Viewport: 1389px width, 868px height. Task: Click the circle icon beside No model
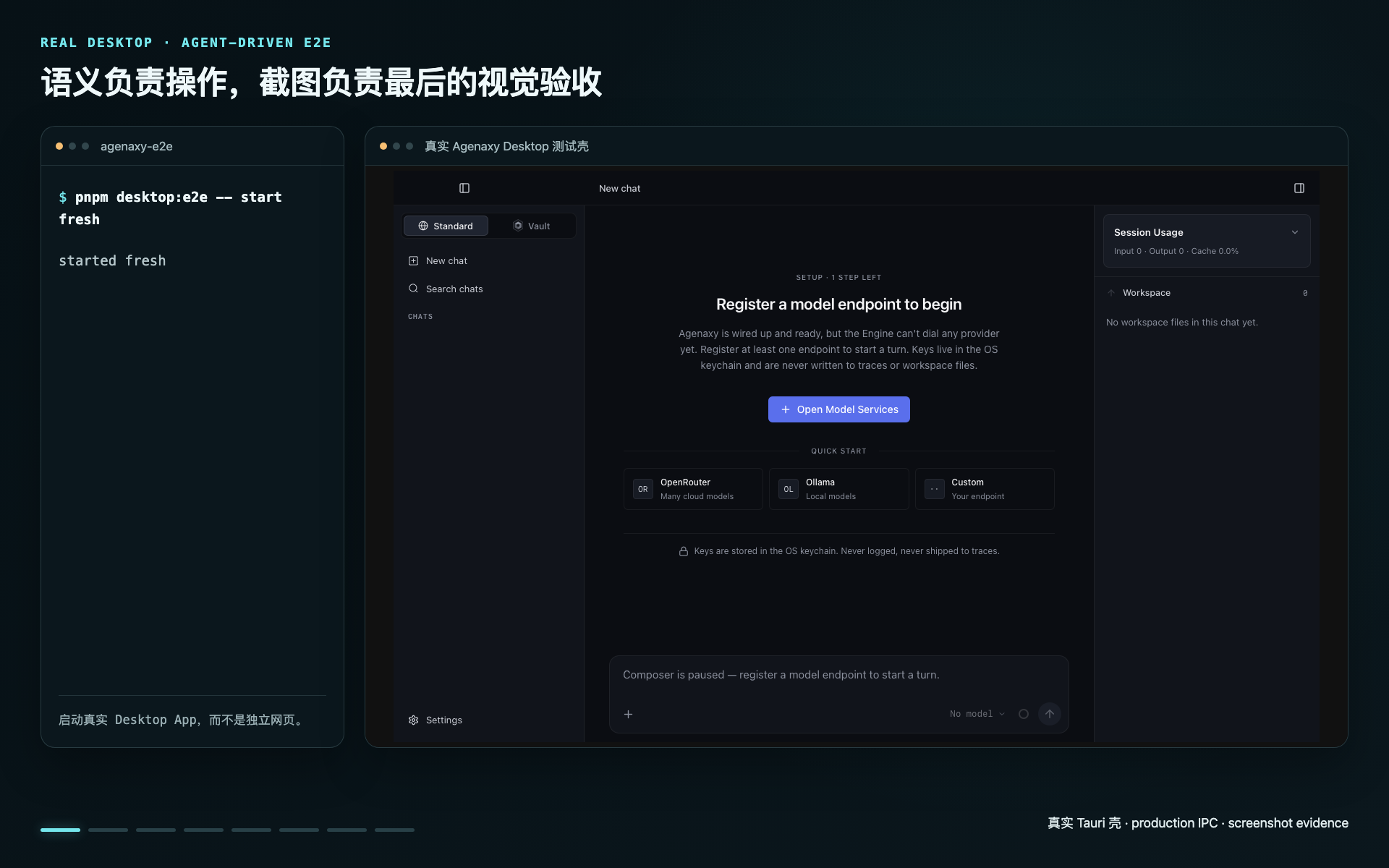point(1024,714)
